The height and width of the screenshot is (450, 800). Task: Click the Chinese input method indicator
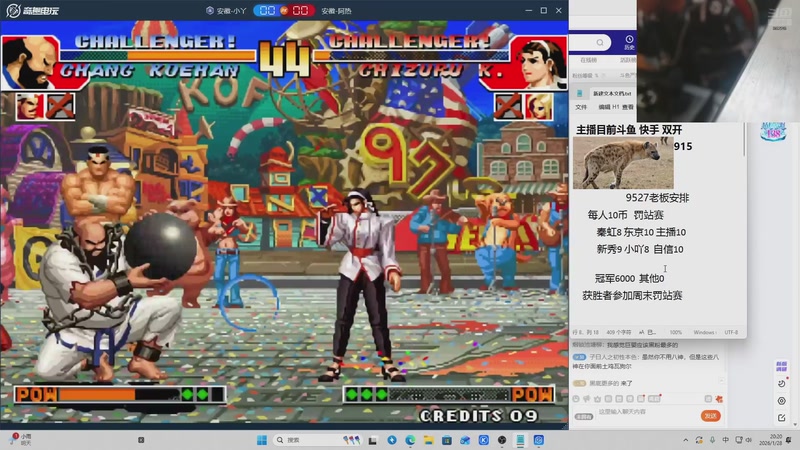[725, 440]
